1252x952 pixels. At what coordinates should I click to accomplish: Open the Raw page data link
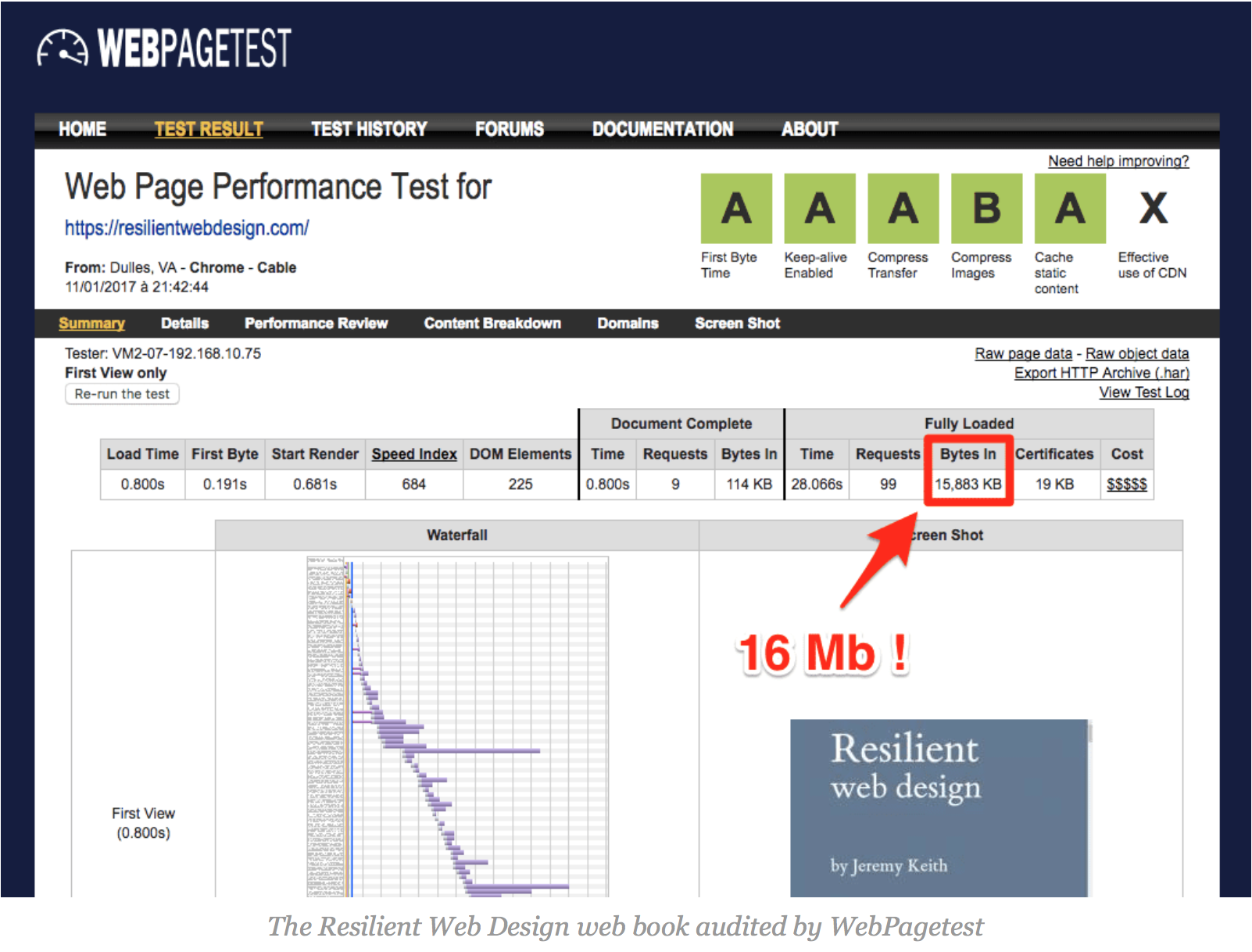tap(1023, 353)
